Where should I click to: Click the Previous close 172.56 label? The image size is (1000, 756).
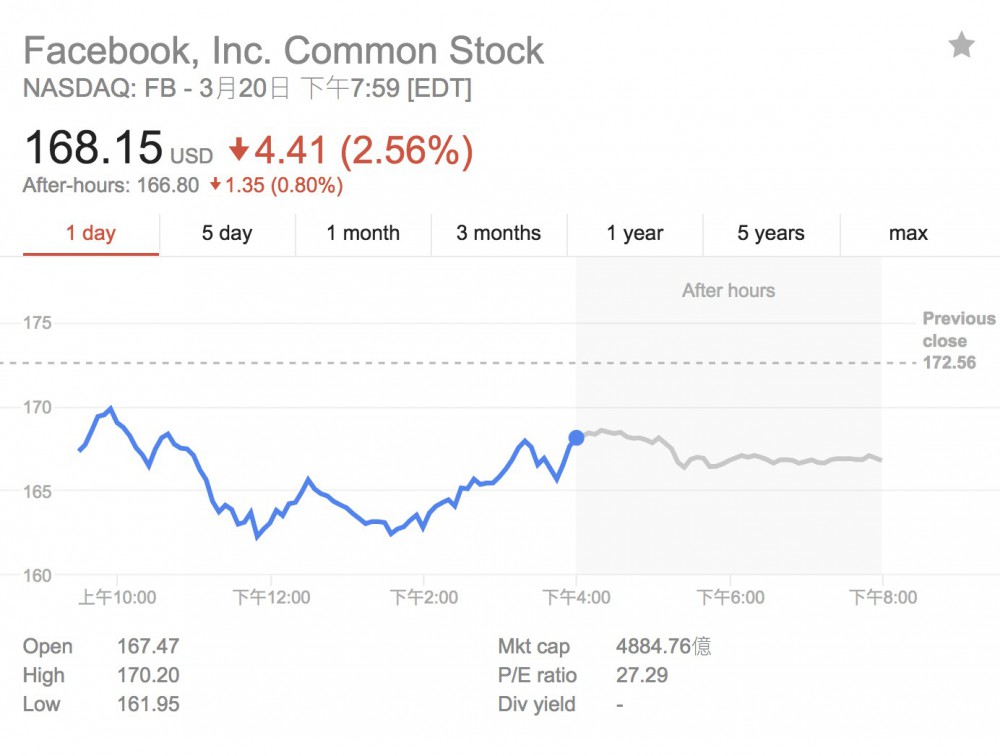pos(958,341)
